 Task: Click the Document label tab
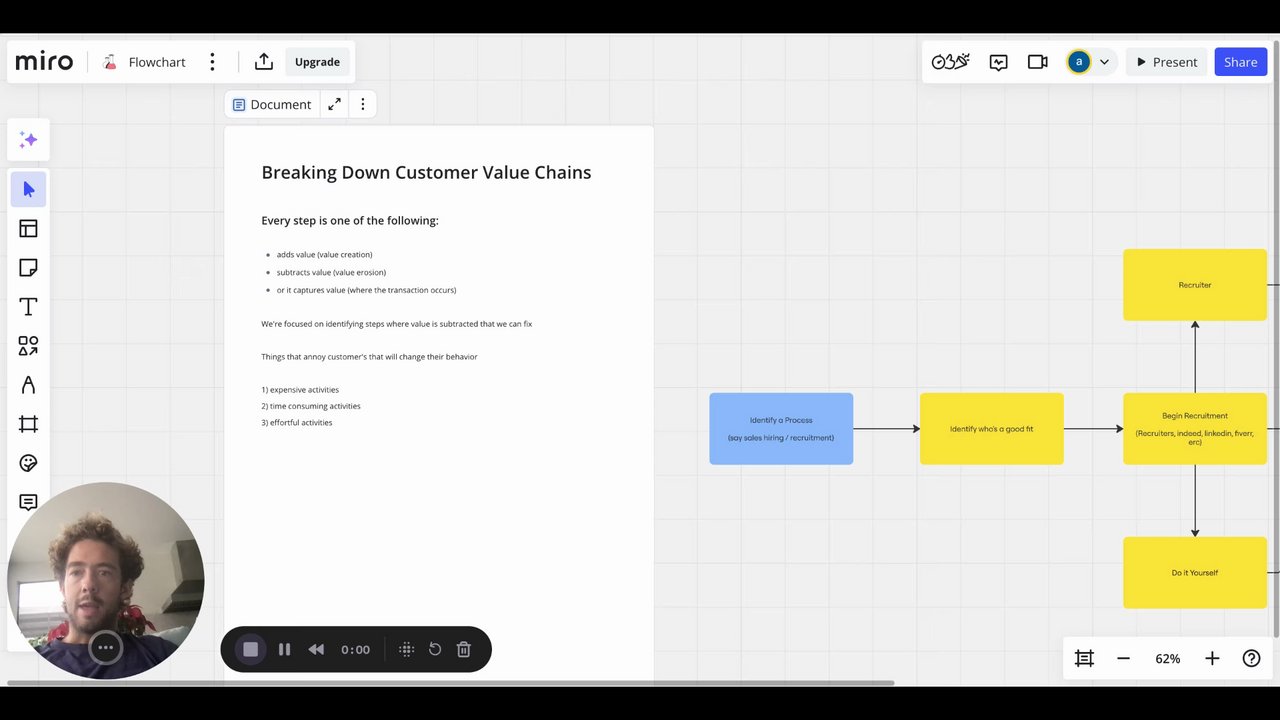[x=272, y=104]
